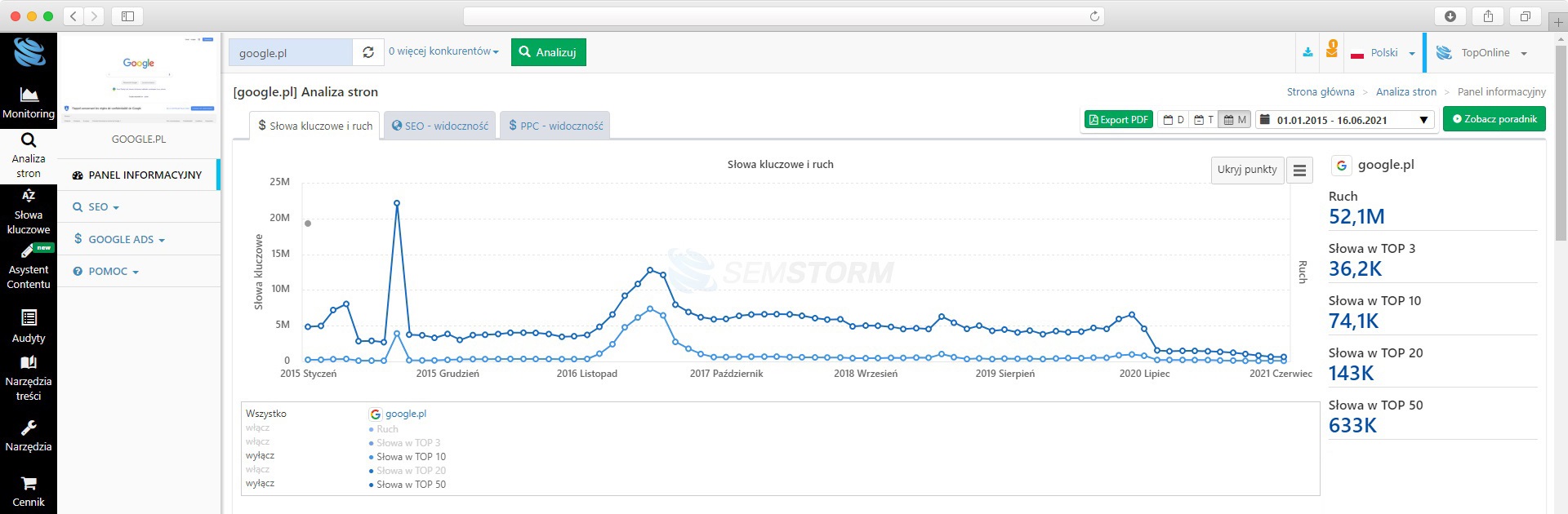1568x514 pixels.
Task: Toggle Słowa w TOP 10 series
Action: [408, 457]
